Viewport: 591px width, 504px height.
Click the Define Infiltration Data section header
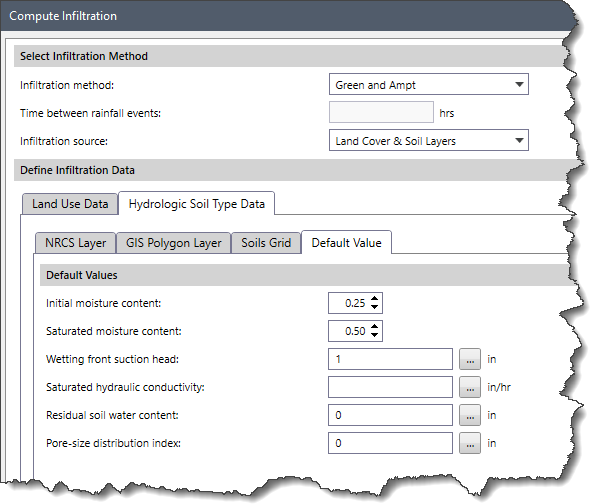(x=292, y=170)
